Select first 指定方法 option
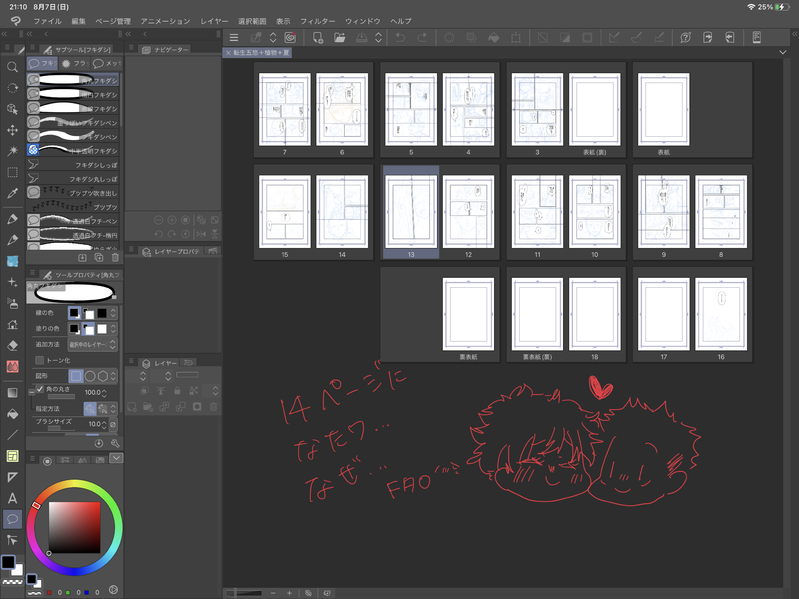 pos(90,409)
